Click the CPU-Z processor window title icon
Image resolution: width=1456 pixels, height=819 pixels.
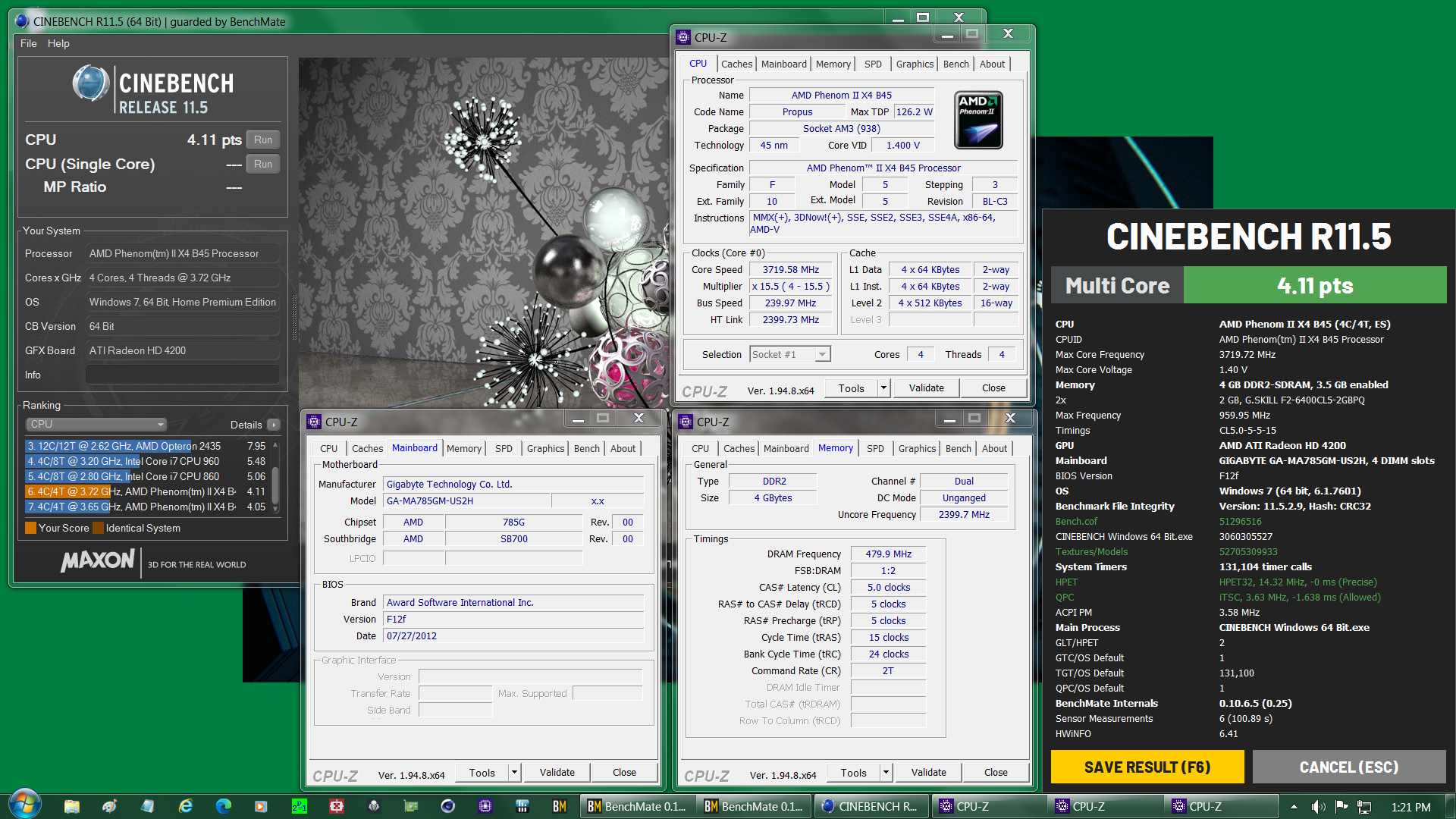pos(683,37)
